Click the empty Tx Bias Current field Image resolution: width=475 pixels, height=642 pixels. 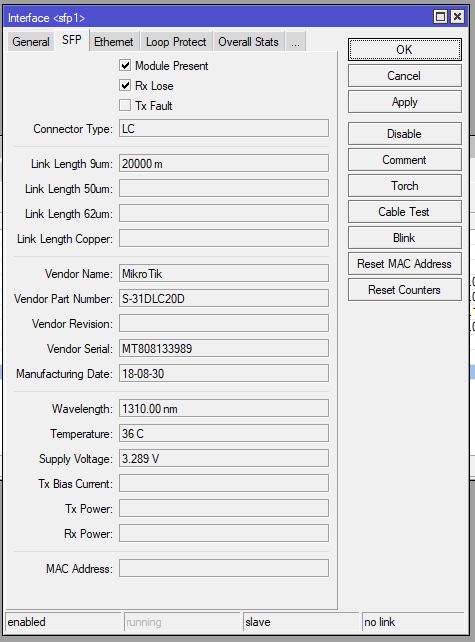pos(224,484)
